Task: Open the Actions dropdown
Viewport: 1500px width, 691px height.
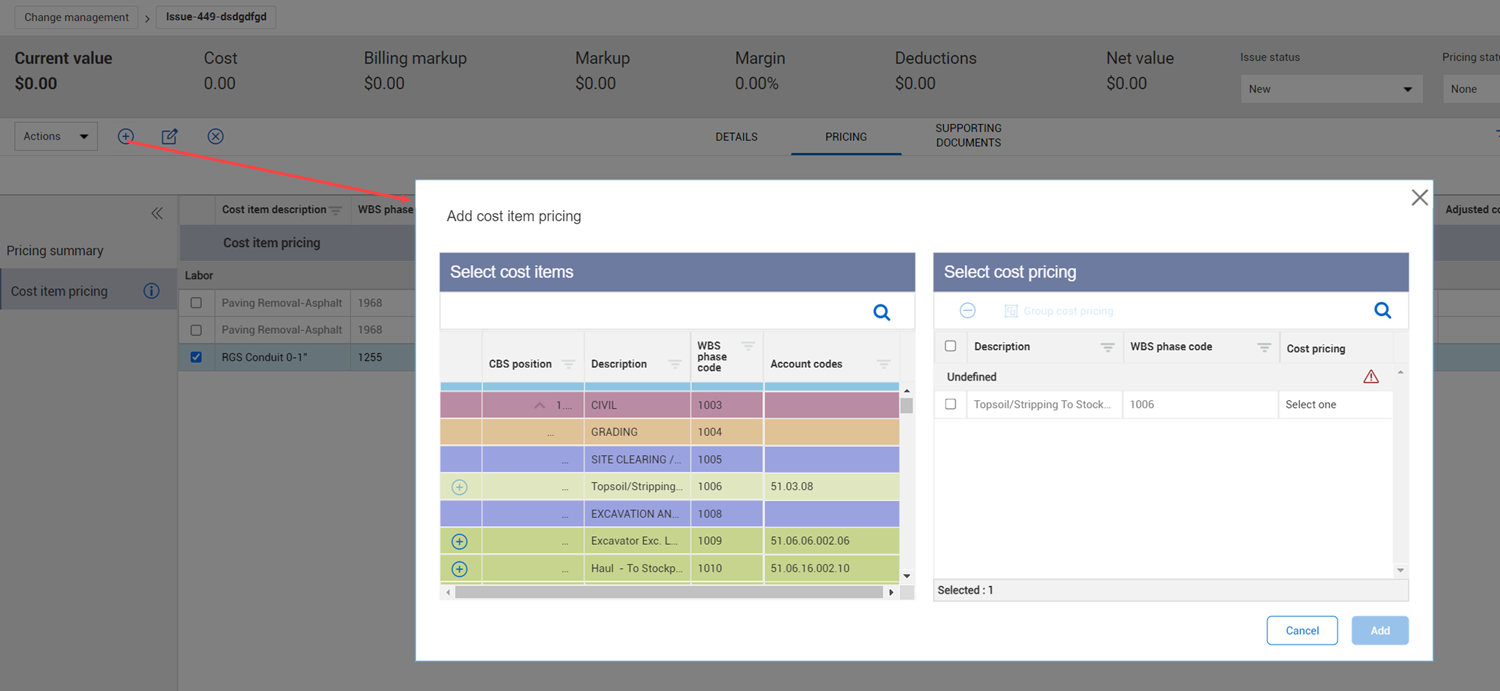Action: tap(56, 136)
